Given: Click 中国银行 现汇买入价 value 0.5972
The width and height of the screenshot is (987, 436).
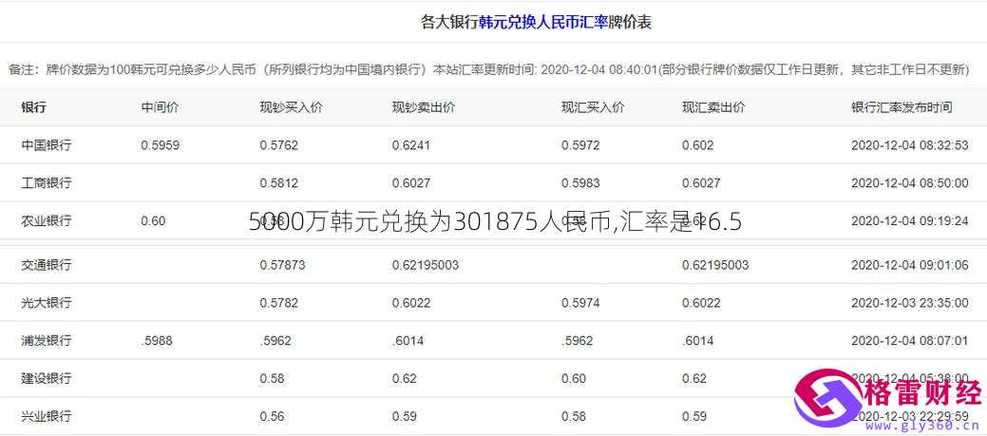Looking at the screenshot, I should tap(580, 145).
